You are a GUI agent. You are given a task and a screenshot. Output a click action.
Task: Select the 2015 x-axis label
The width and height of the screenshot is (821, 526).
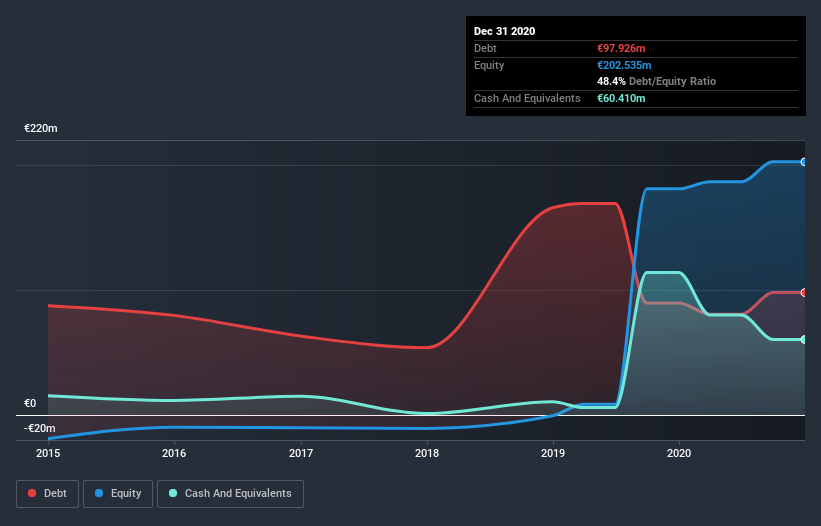[48, 453]
